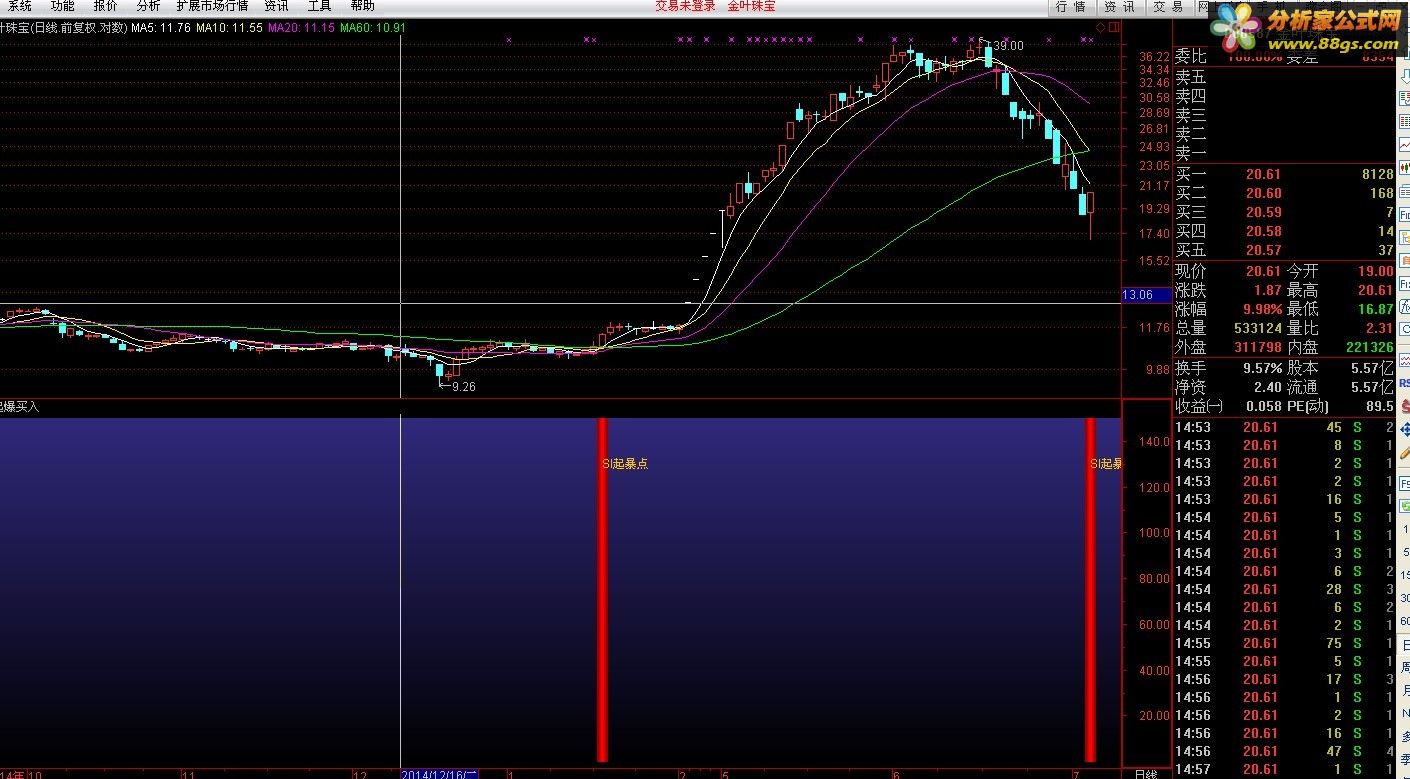Viewport: 1410px width, 779px height.
Task: Click the MA5: 11.76 indicator label
Action: 162,28
